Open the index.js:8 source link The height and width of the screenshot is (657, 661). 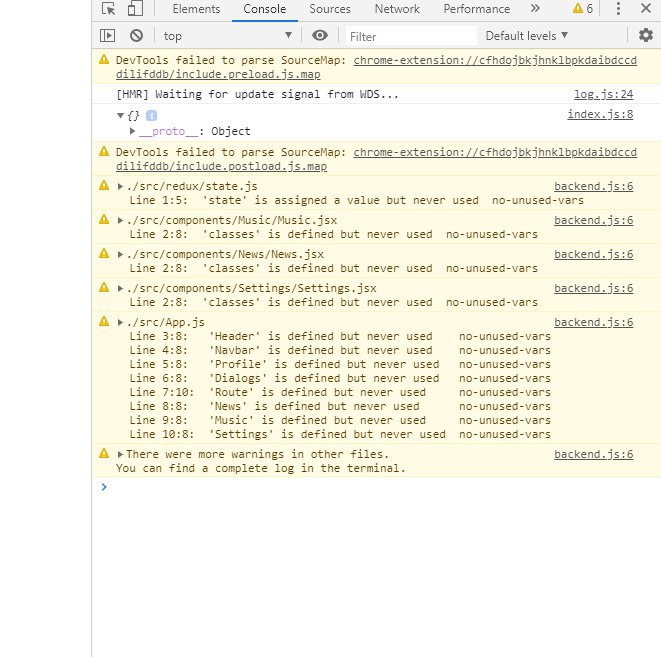[x=600, y=114]
